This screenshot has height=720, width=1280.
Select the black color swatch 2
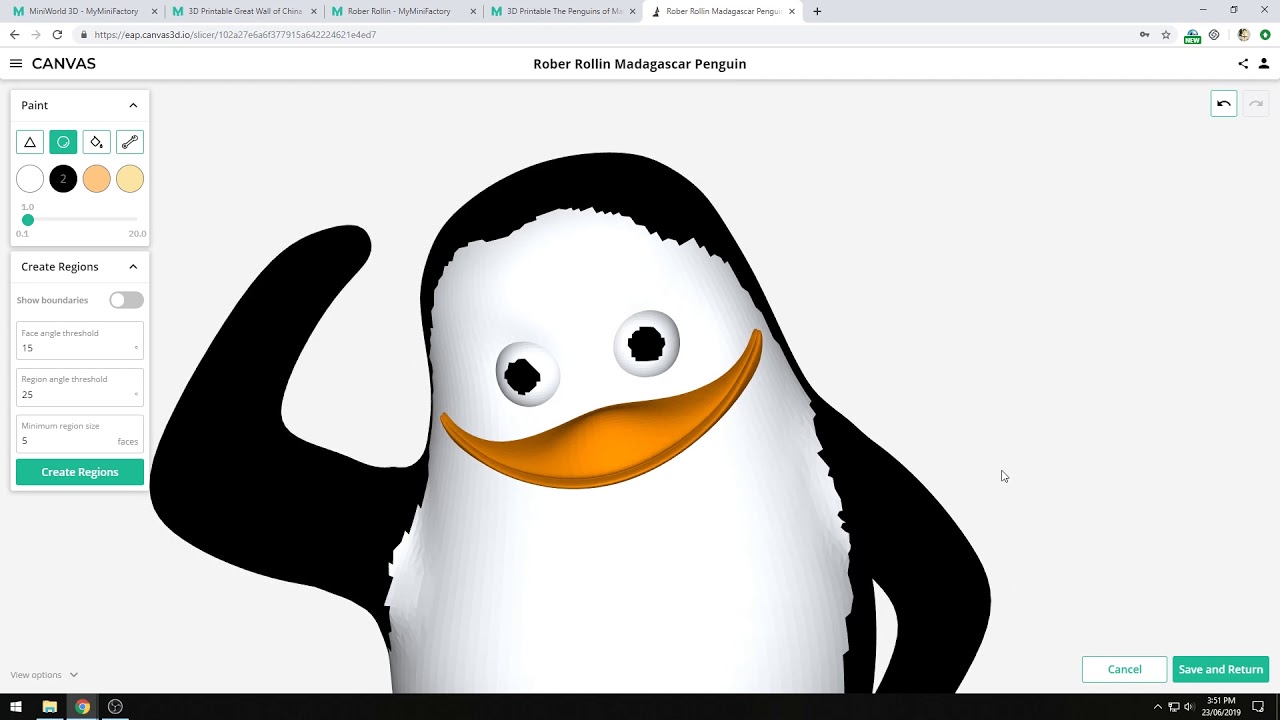(x=63, y=179)
